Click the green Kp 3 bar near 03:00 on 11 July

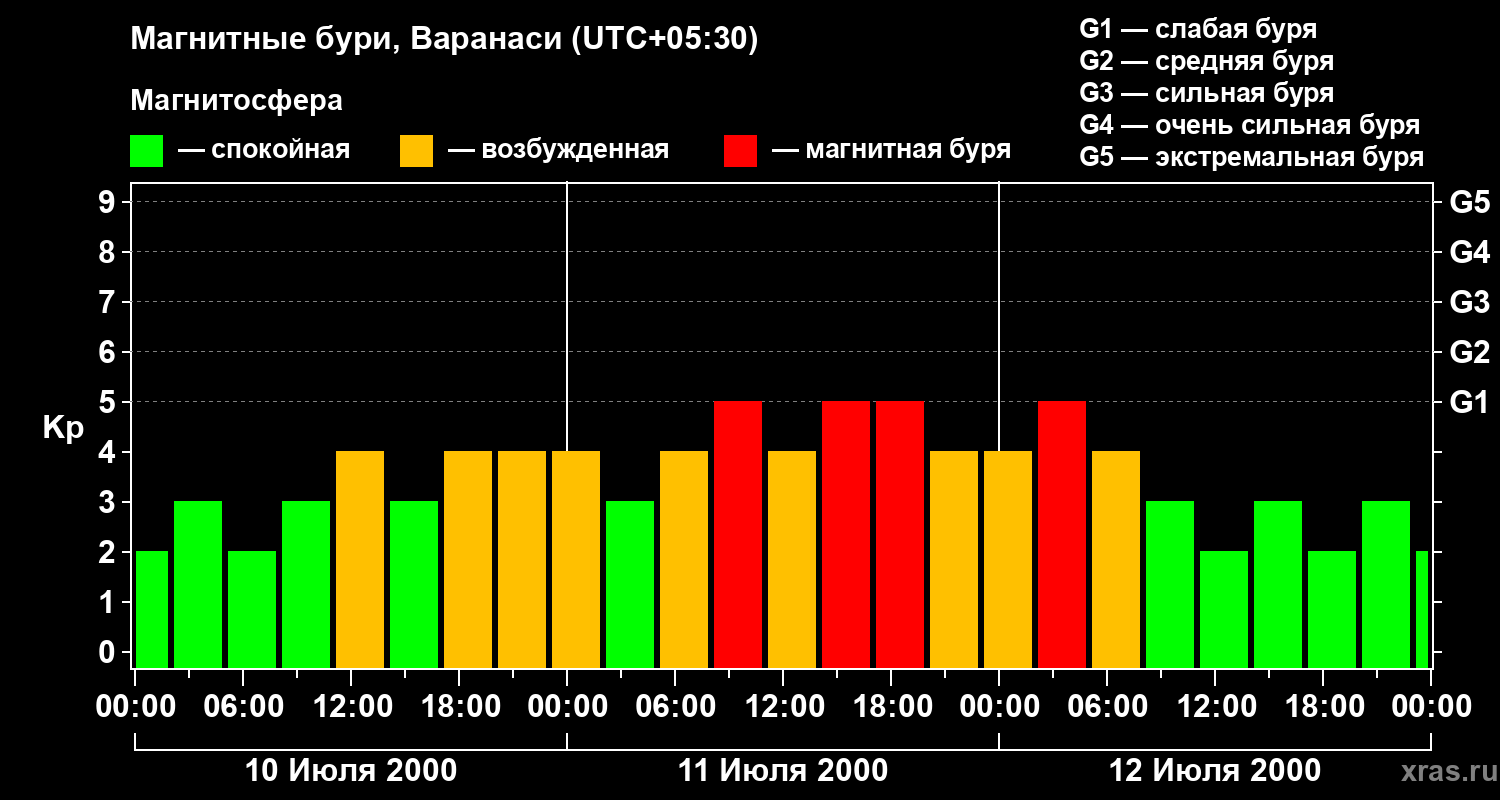coord(630,584)
